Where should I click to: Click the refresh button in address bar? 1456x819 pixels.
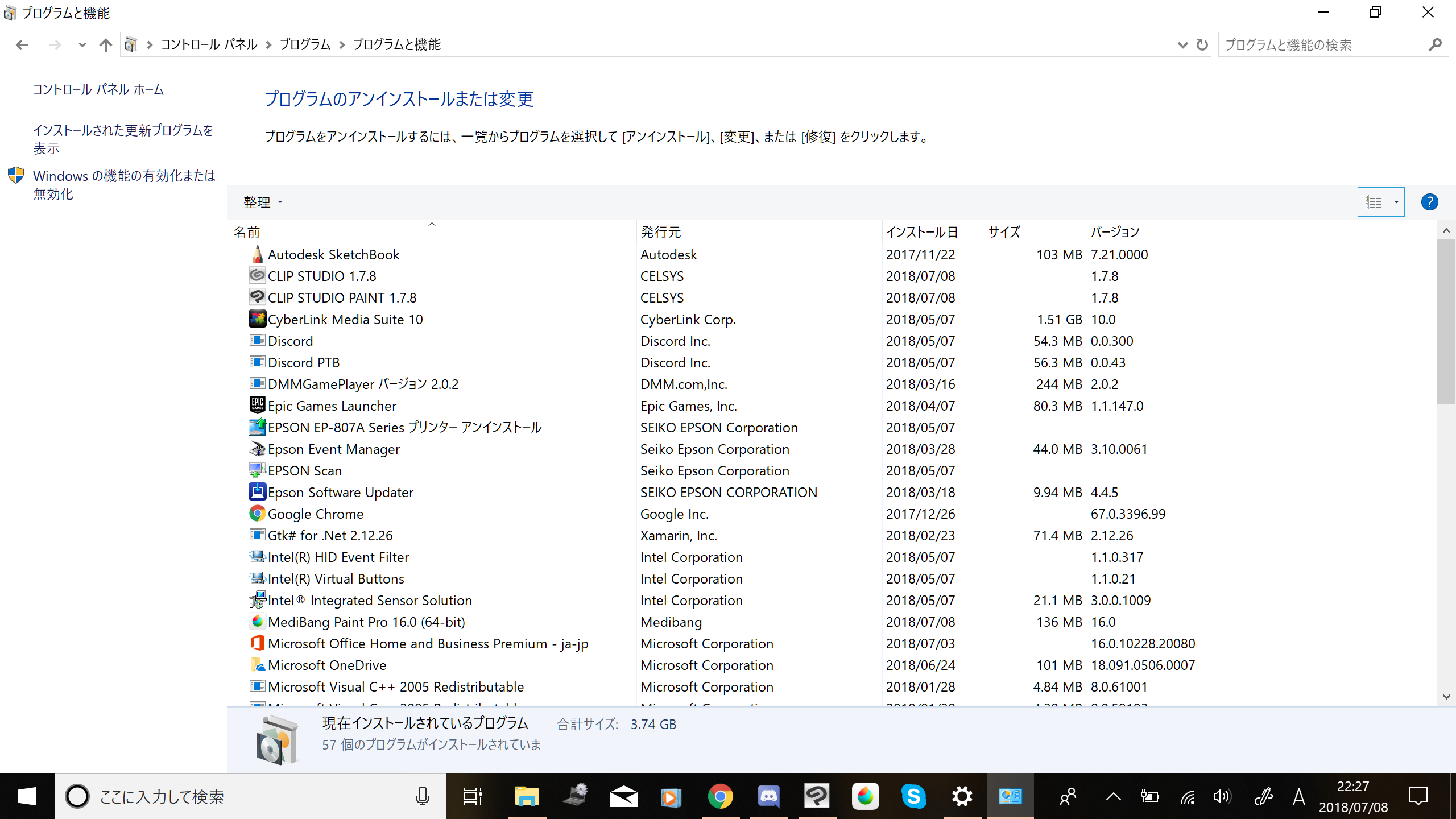point(1202,44)
